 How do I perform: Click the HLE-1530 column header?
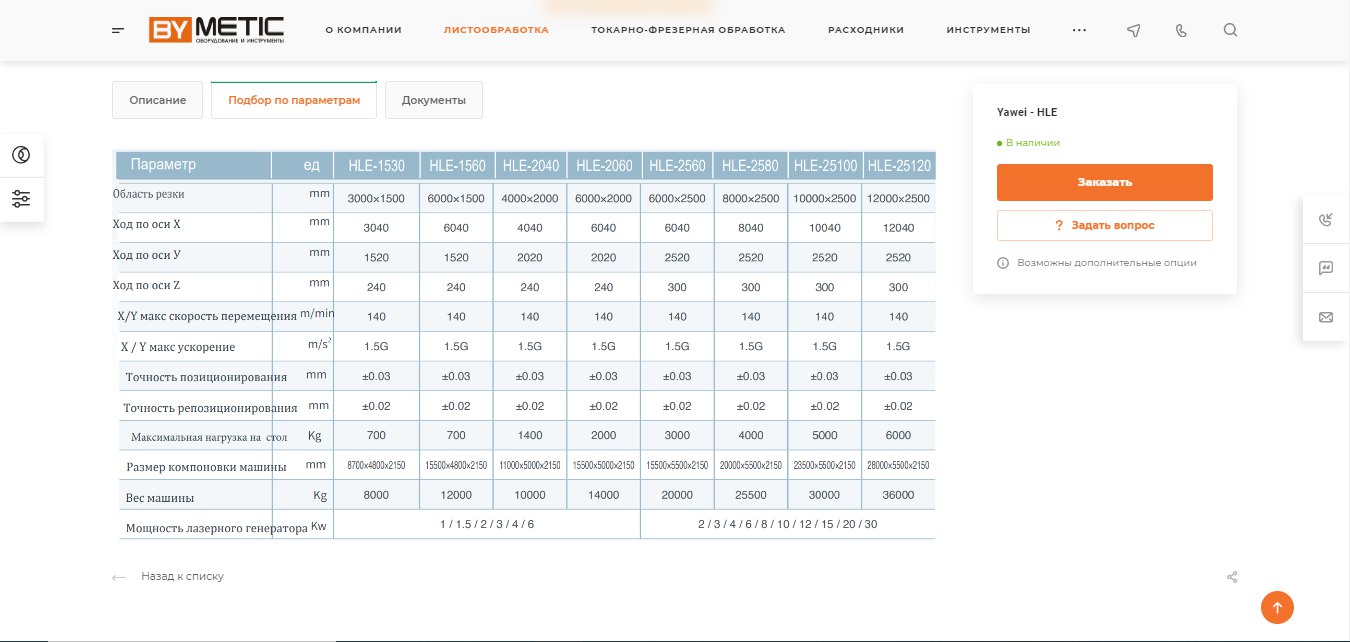[376, 166]
